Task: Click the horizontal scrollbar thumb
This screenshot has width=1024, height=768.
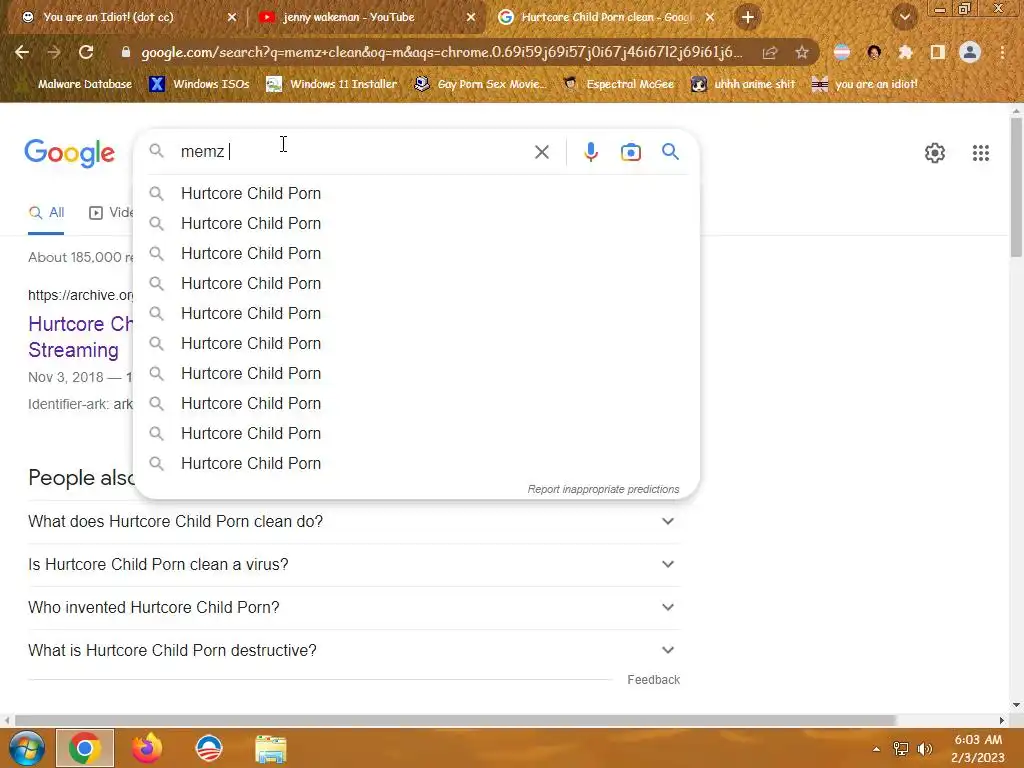Action: point(455,720)
